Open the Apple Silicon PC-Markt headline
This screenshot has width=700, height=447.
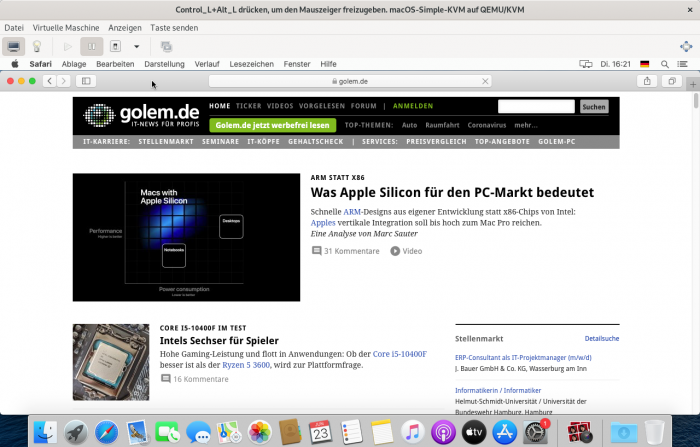(452, 192)
